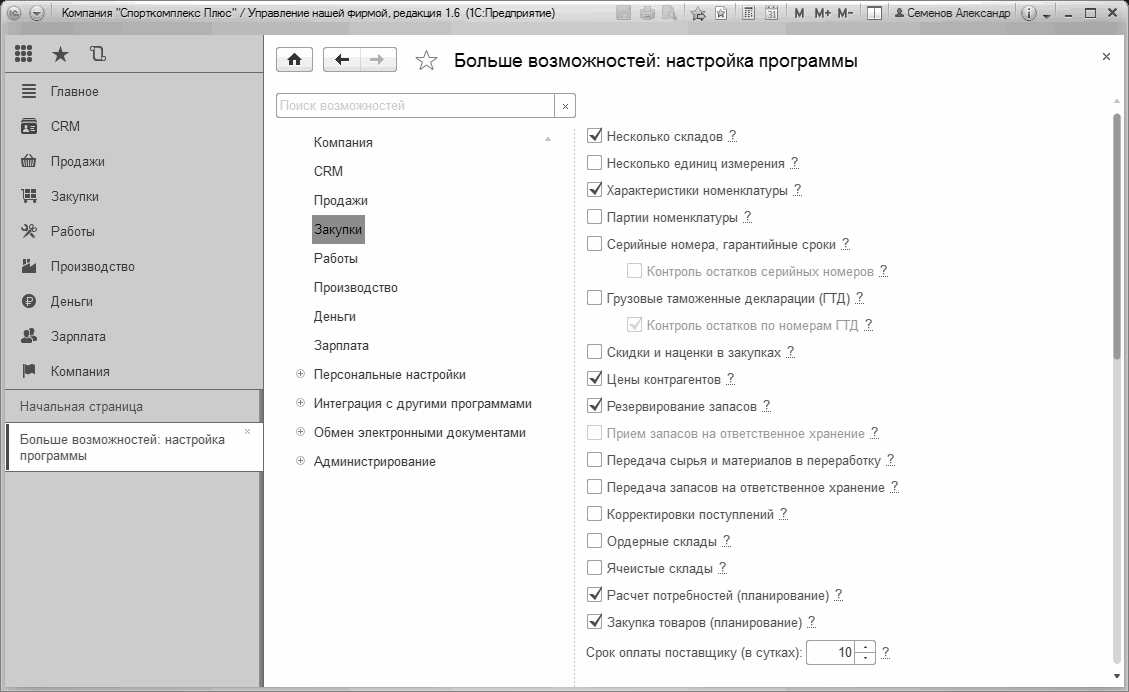The height and width of the screenshot is (692, 1129).
Task: Show help for 'Несколько складов' question mark
Action: click(x=733, y=135)
